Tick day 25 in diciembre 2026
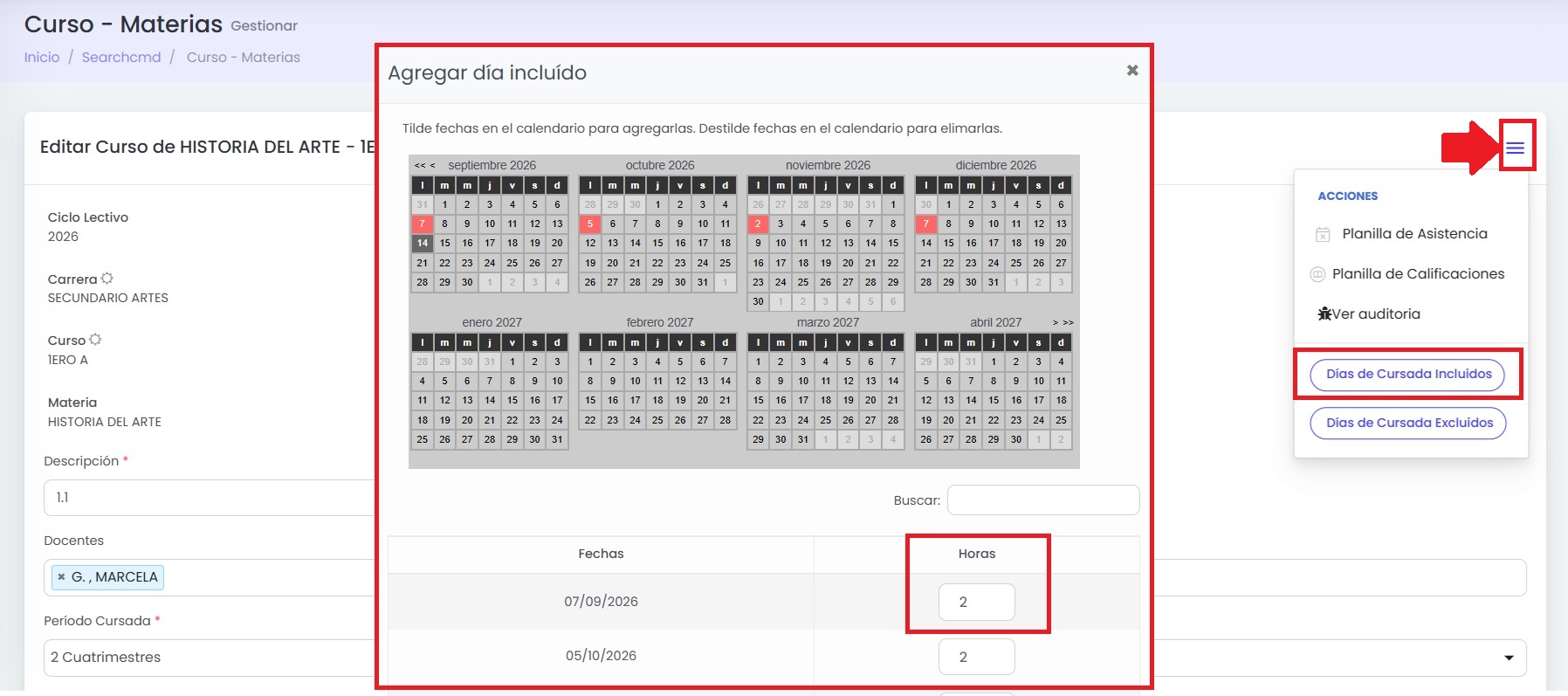The width and height of the screenshot is (1568, 696). (1016, 263)
